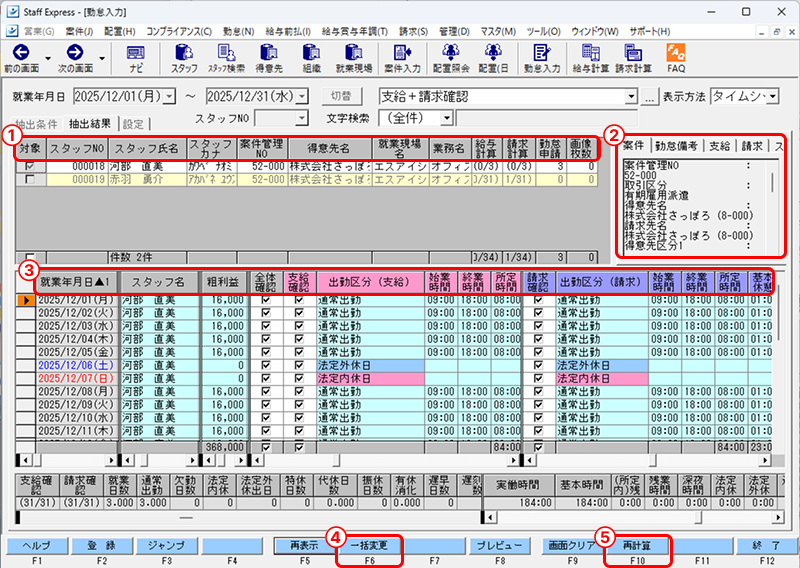This screenshot has height=568, width=800.
Task: Open the マスタ(M) menu
Action: click(x=498, y=32)
